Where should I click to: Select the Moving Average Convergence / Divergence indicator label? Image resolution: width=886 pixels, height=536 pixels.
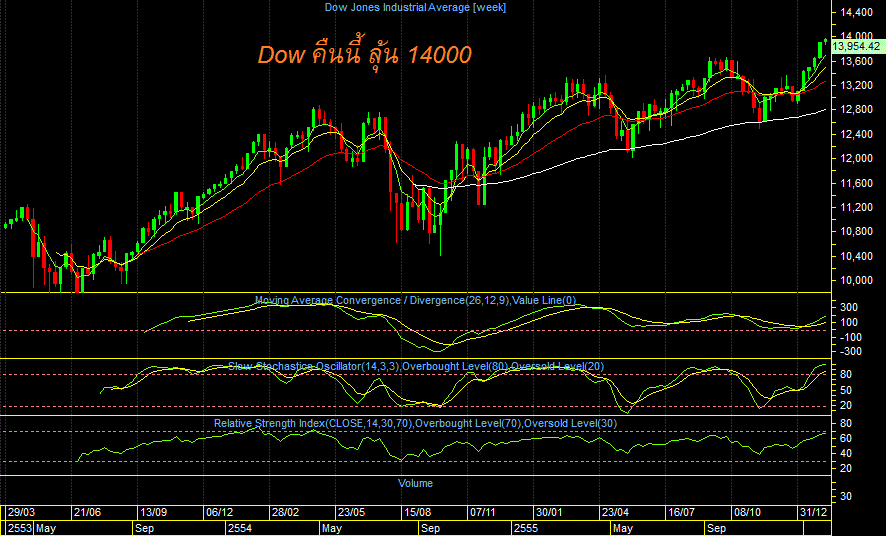[x=415, y=300]
